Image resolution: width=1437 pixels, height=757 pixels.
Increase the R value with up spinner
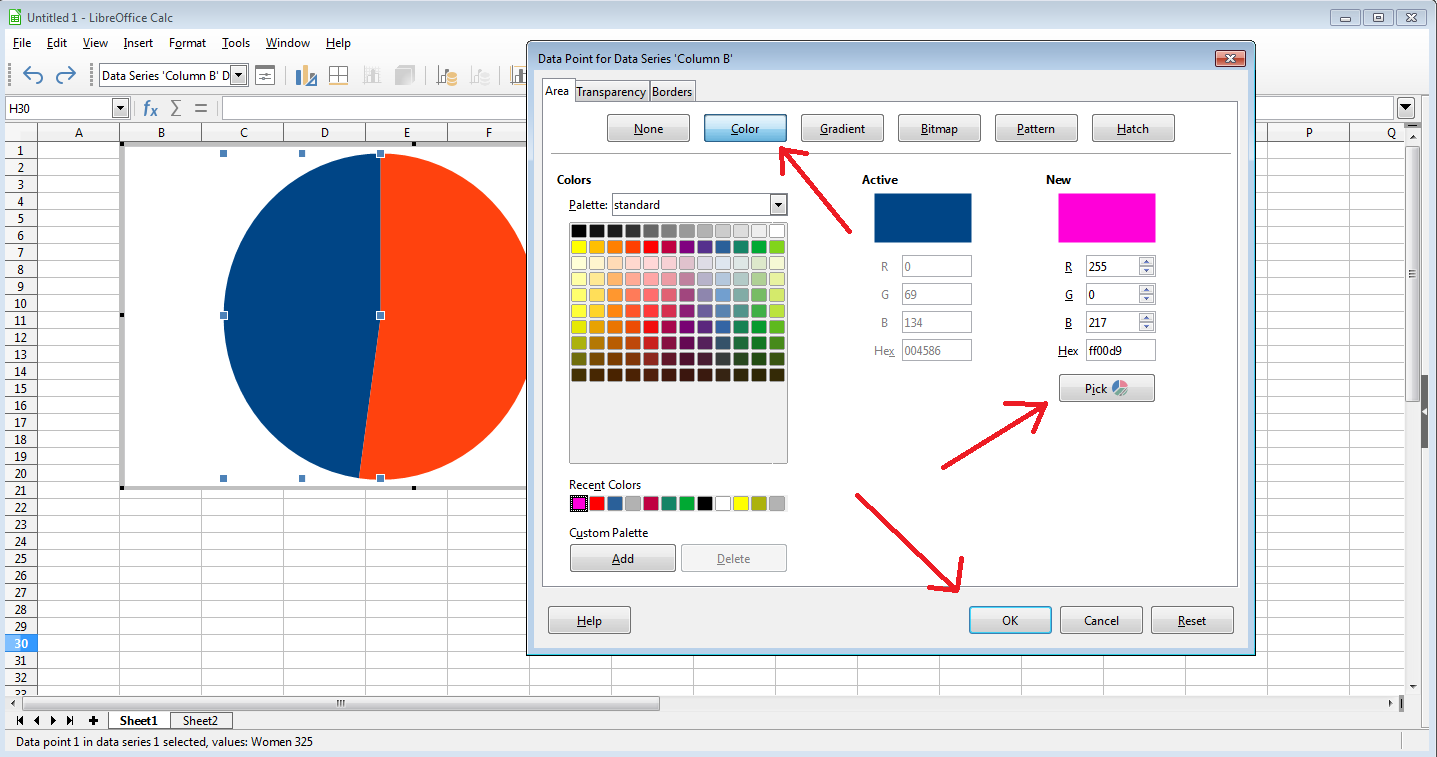1147,262
